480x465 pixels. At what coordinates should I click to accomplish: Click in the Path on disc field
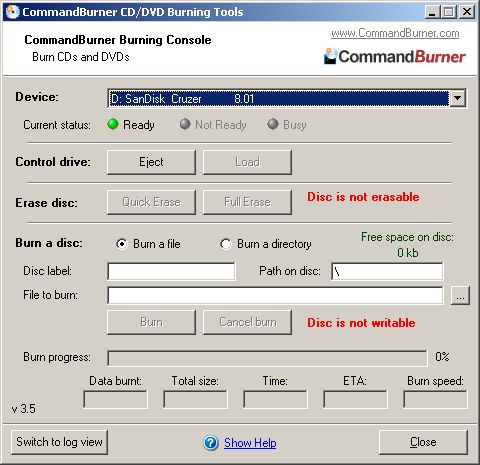[387, 271]
